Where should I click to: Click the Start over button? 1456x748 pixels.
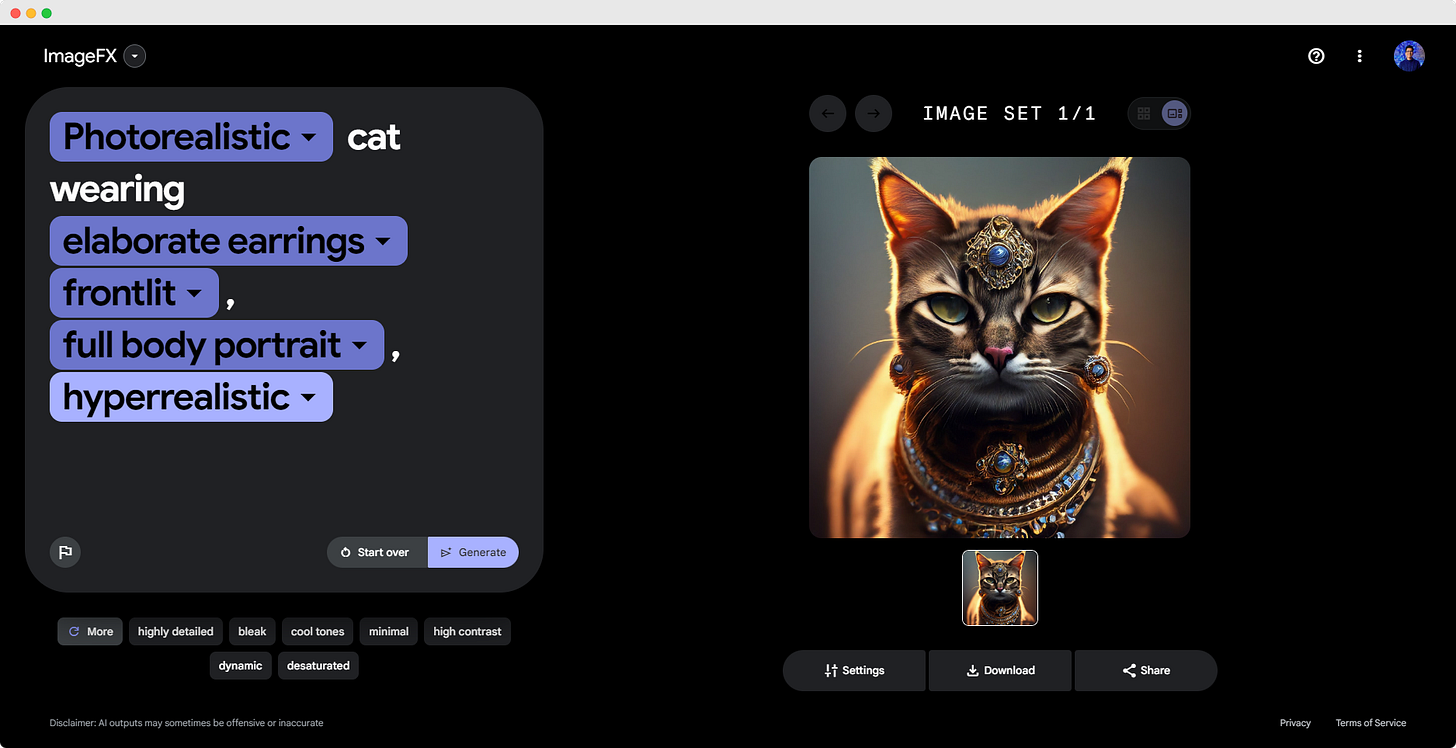(377, 552)
